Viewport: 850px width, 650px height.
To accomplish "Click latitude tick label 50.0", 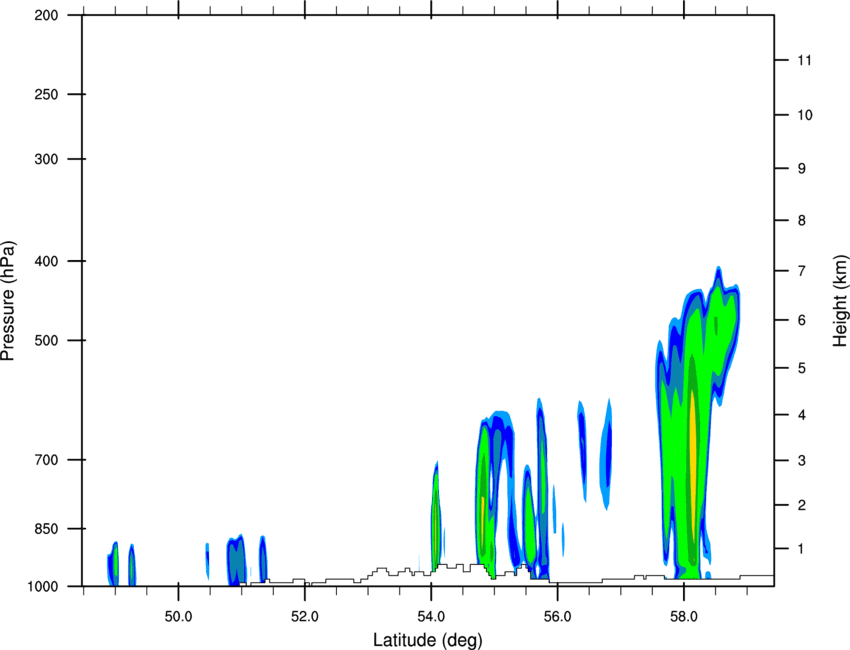I will [x=178, y=617].
